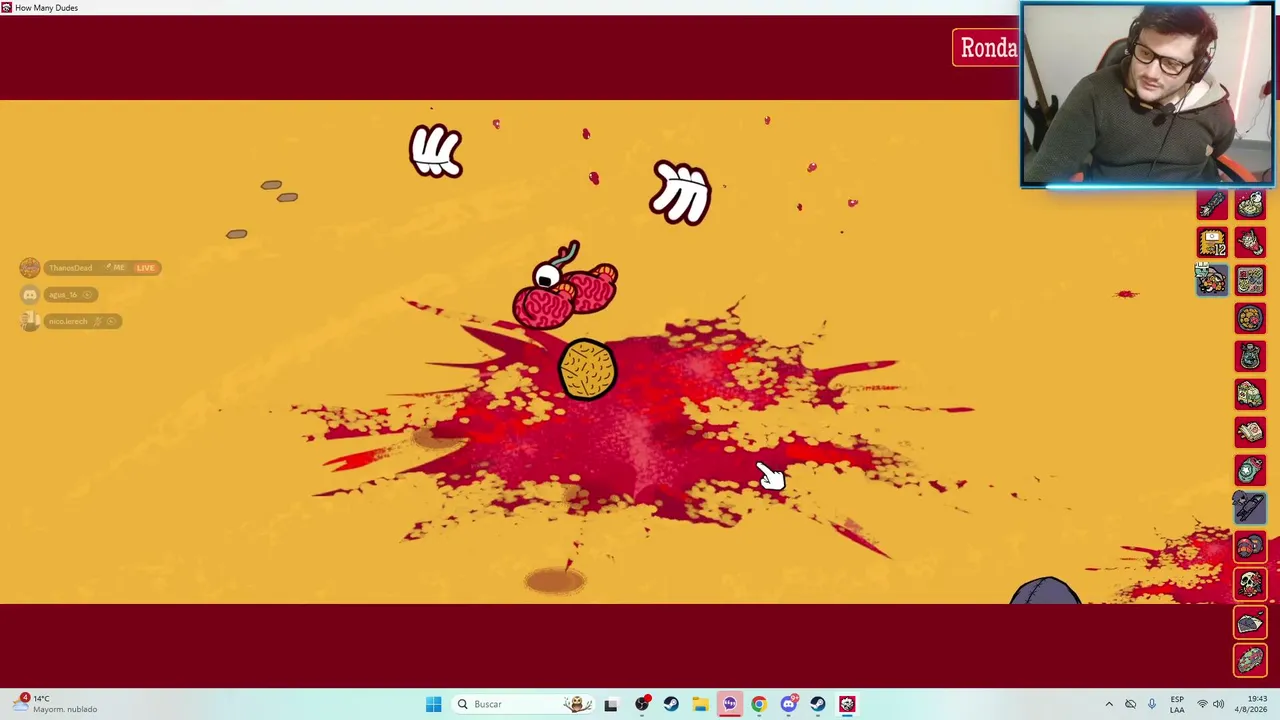Open the ESP LAA input language switcher
The width and height of the screenshot is (1280, 720).
tap(1177, 704)
